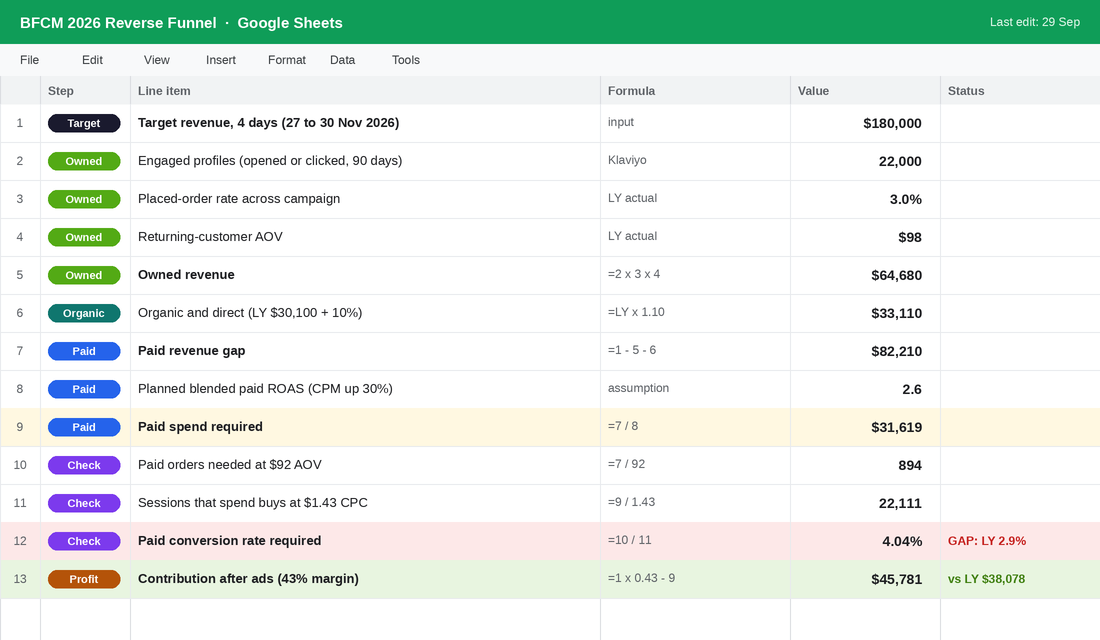Screen dimensions: 1100x640
Task: Click the =2 x 3 x 4 formula cell
Action: [695, 275]
